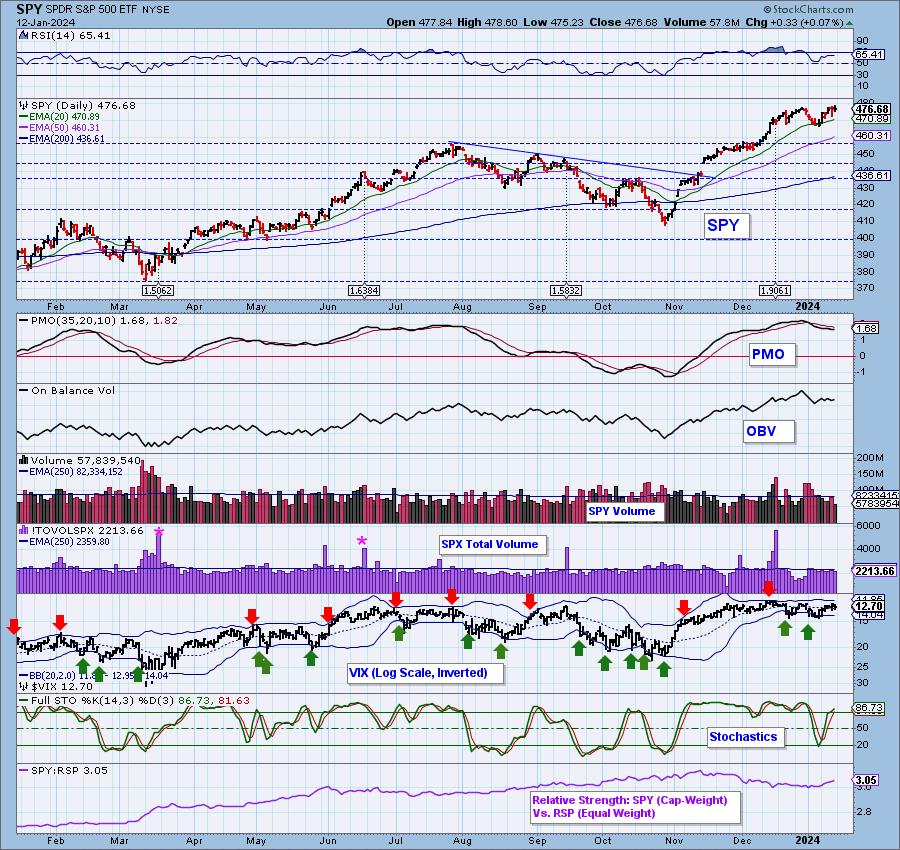
Task: Click the 'Low 475.23' value
Action: click(552, 22)
